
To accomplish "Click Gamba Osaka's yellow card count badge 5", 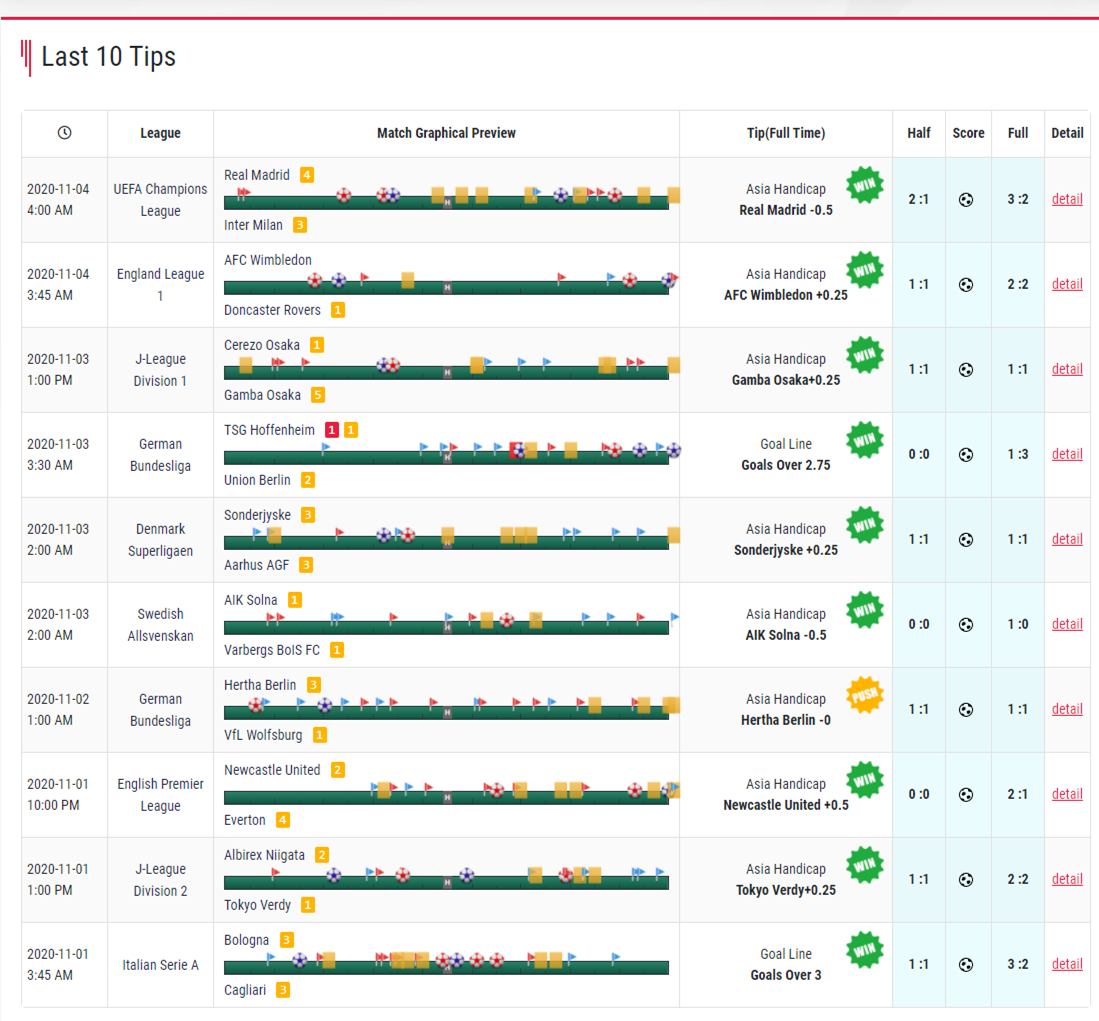I will tap(318, 395).
